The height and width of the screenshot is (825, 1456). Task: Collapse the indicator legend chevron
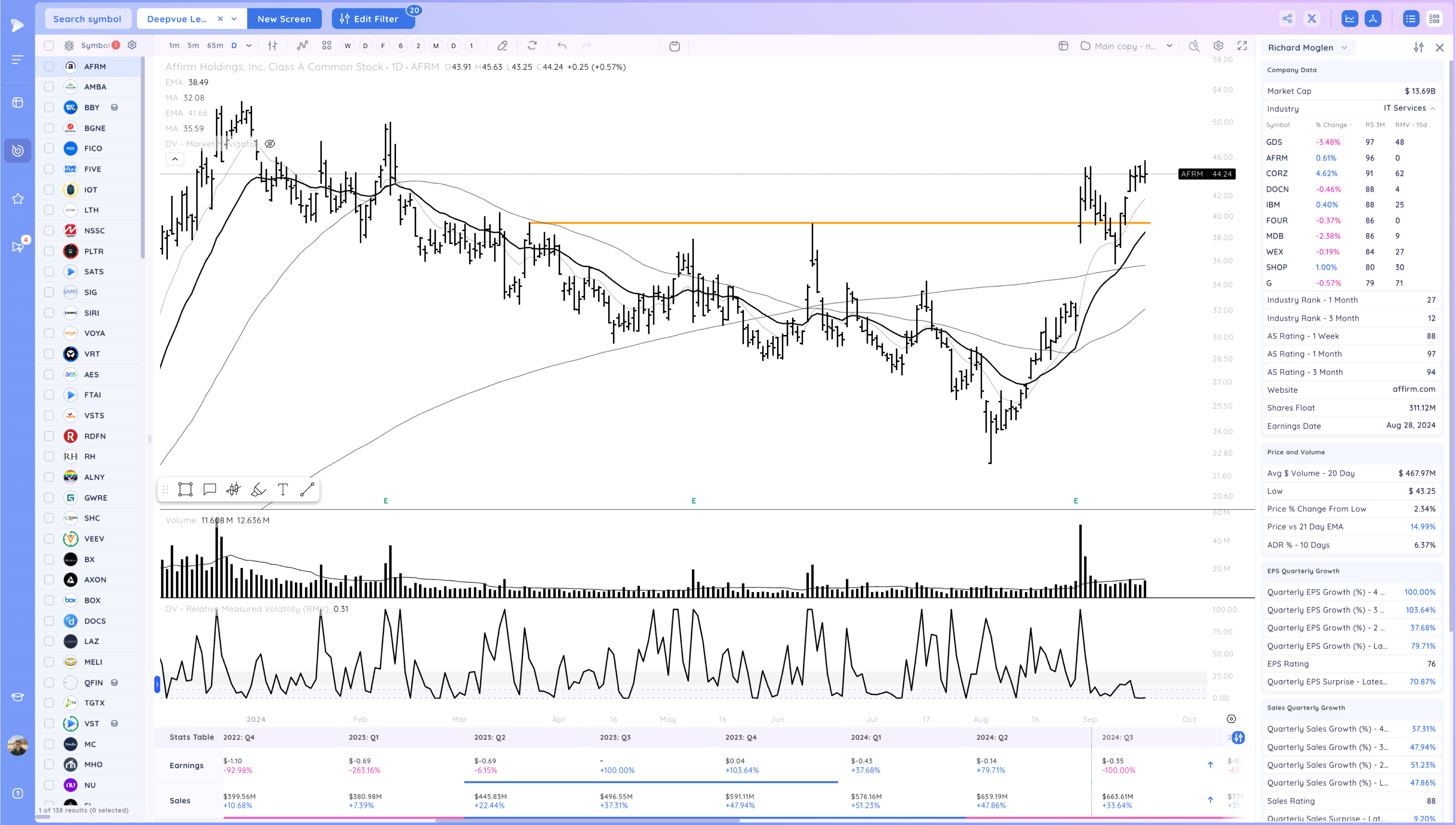[x=175, y=159]
